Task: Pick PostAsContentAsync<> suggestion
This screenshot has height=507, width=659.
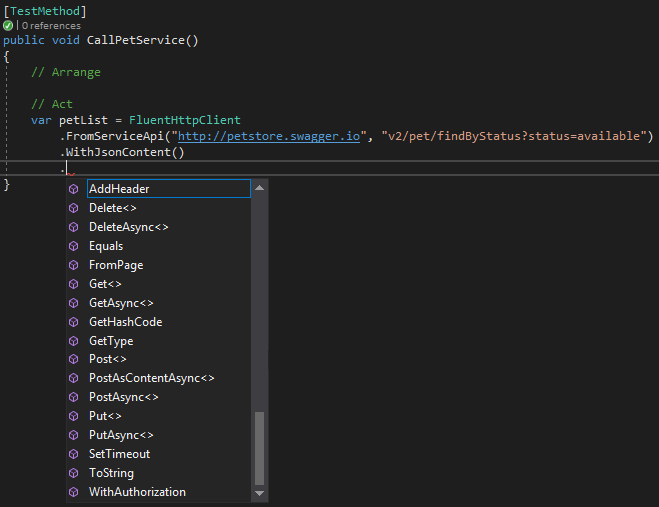Action: click(152, 378)
